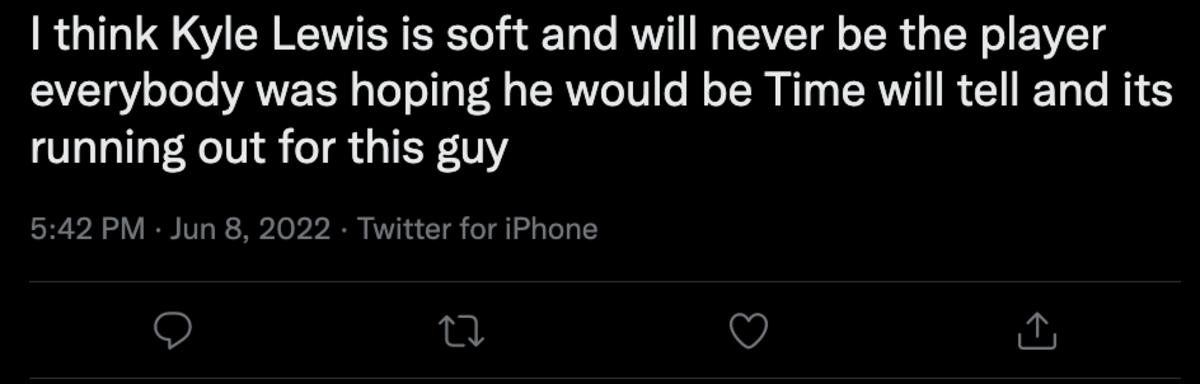Image resolution: width=1200 pixels, height=384 pixels.
Task: Click 'PM' in the timestamp
Action: (128, 230)
